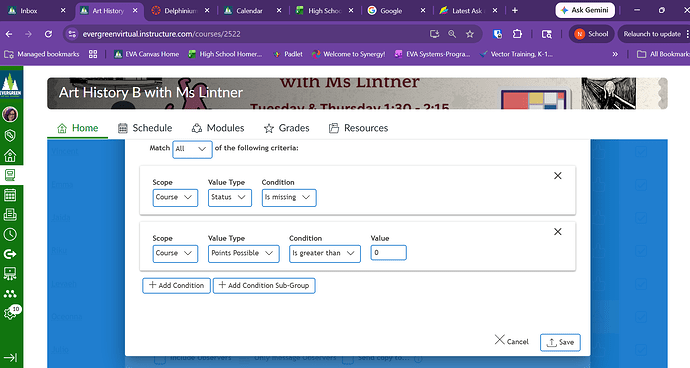Open the tab search icon in toolbar
Viewport: 690px width, 368px height.
click(x=547, y=34)
